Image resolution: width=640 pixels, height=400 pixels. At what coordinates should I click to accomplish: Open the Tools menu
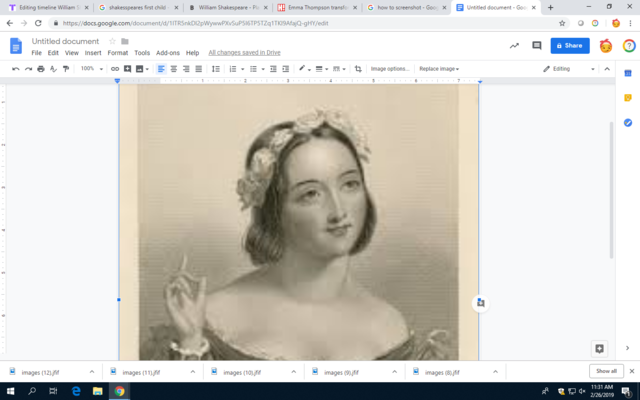tap(142, 53)
